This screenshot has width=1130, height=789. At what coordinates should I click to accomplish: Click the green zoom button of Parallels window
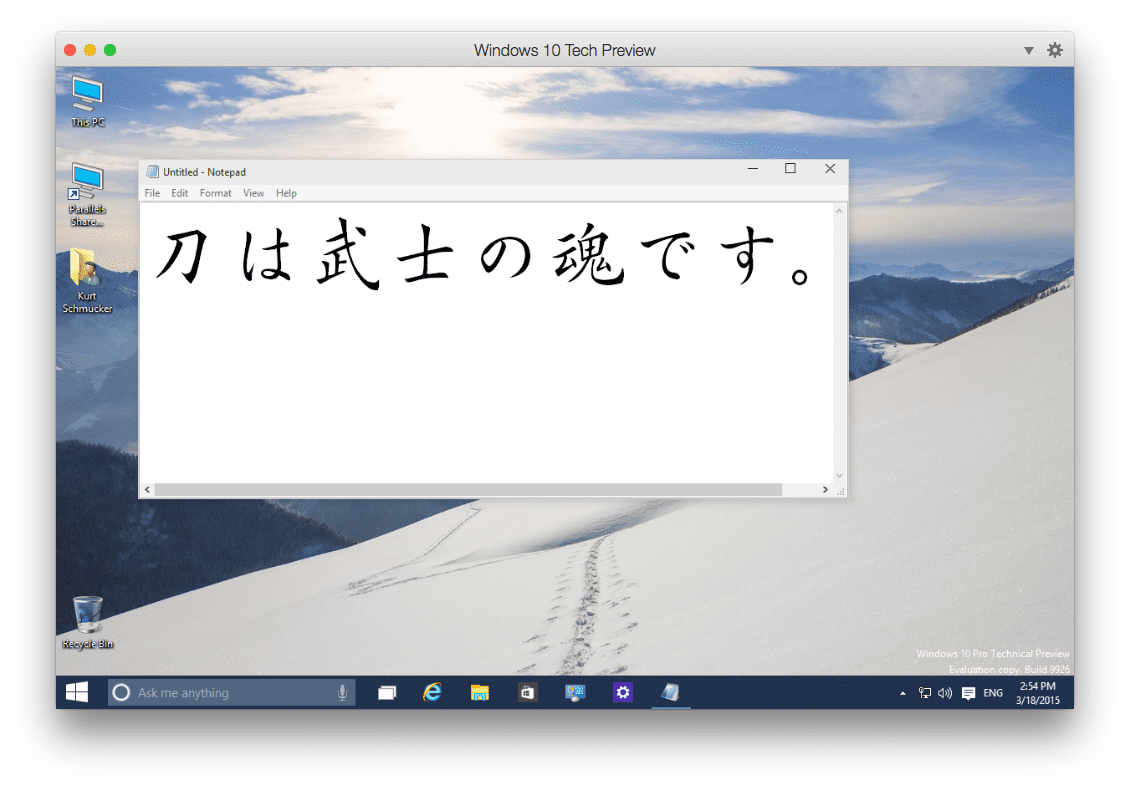pyautogui.click(x=110, y=50)
